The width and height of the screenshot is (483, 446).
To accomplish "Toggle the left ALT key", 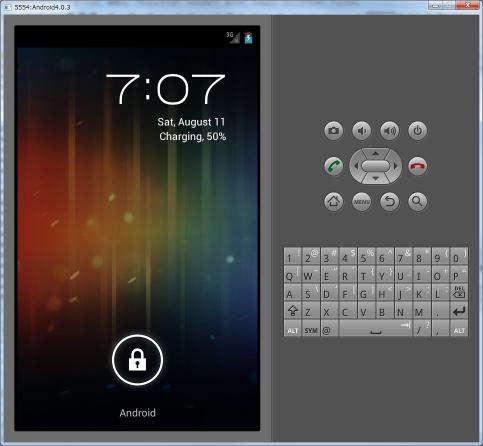I will pos(292,329).
